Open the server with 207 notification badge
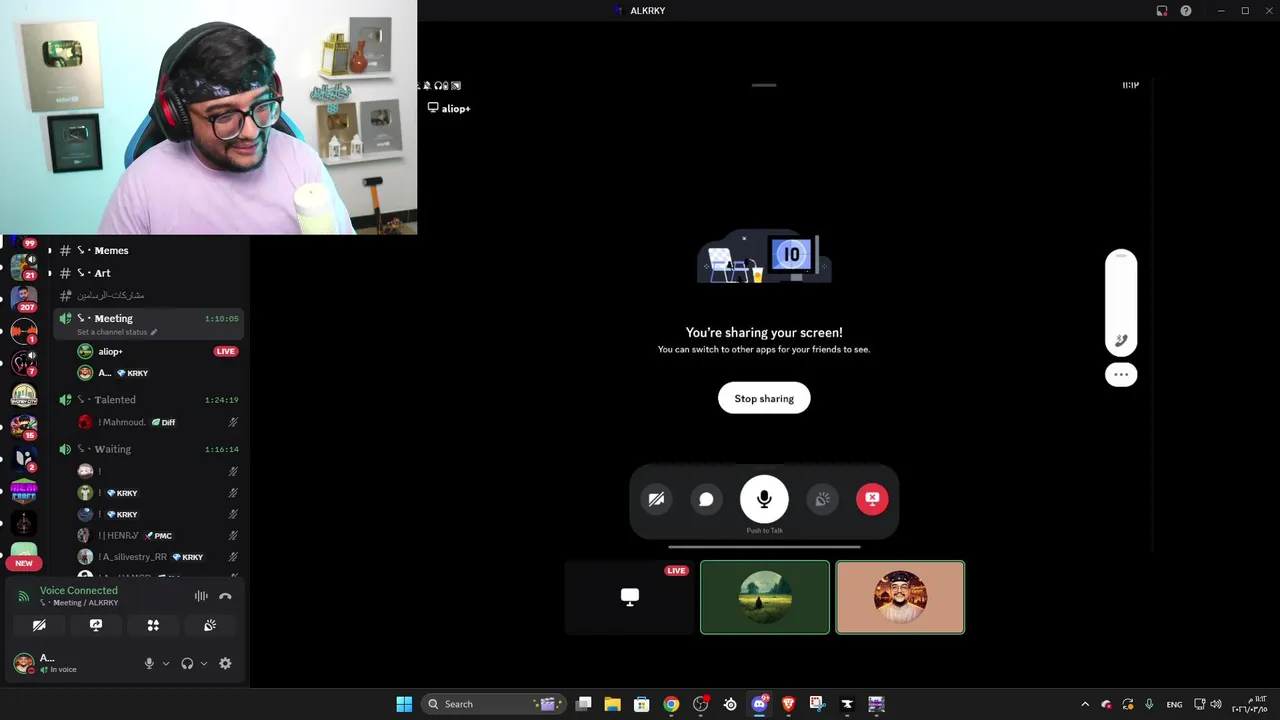The width and height of the screenshot is (1280, 720). (24, 299)
